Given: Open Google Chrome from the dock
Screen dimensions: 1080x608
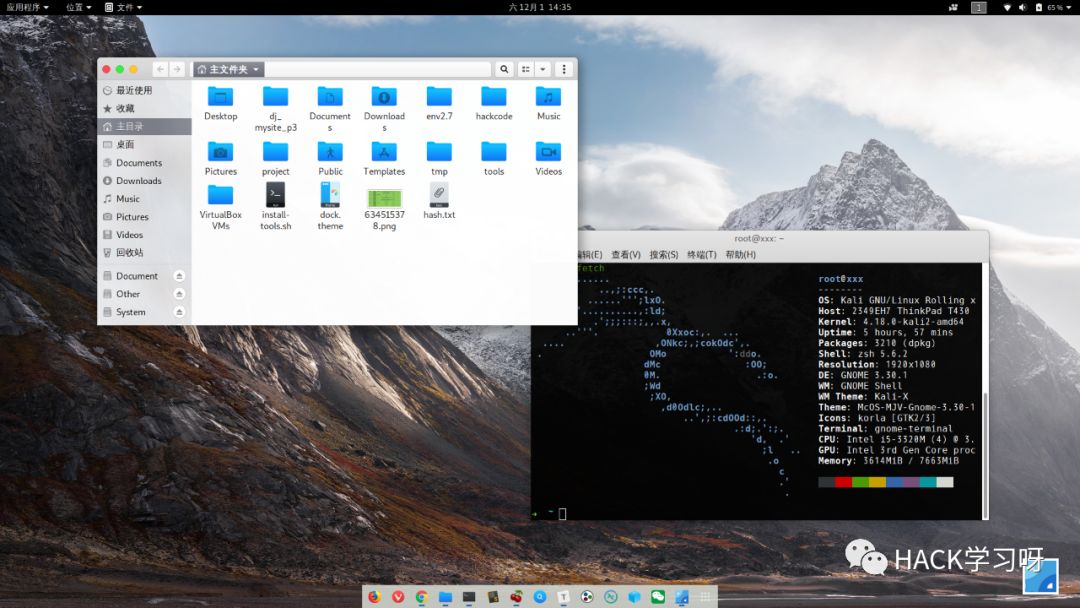Looking at the screenshot, I should (422, 597).
